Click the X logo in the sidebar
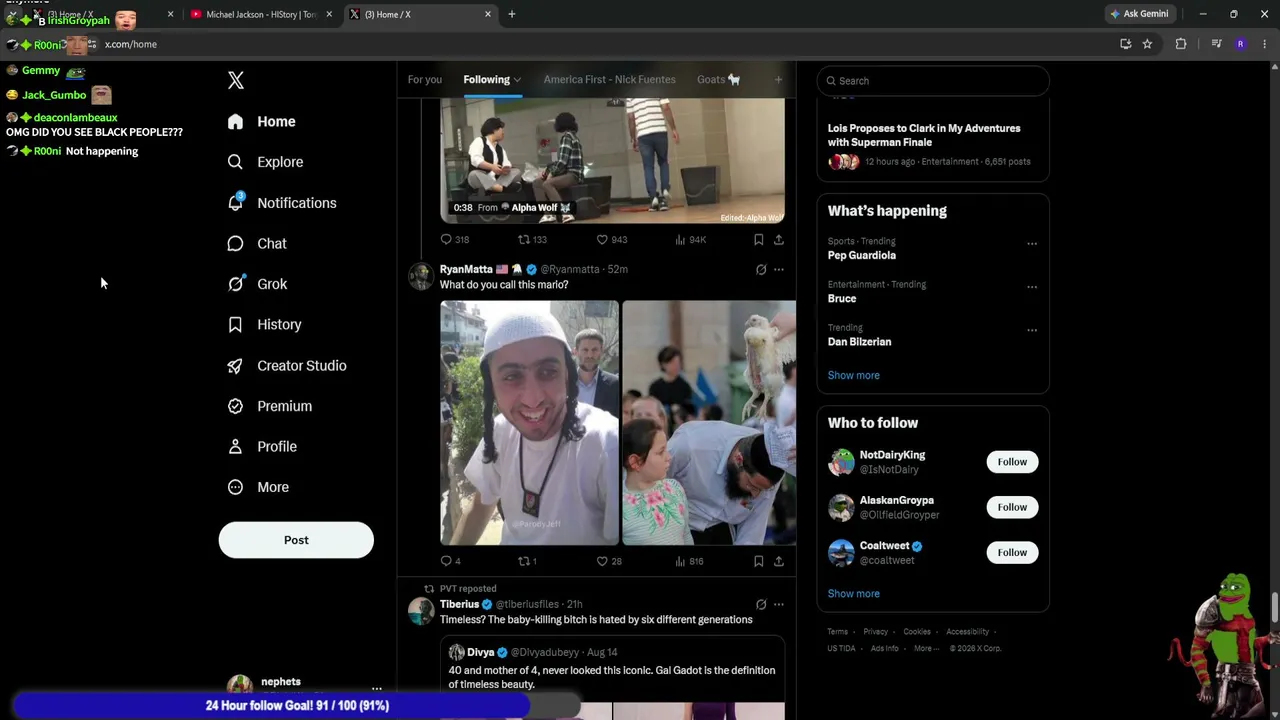The width and height of the screenshot is (1280, 720). coord(236,80)
